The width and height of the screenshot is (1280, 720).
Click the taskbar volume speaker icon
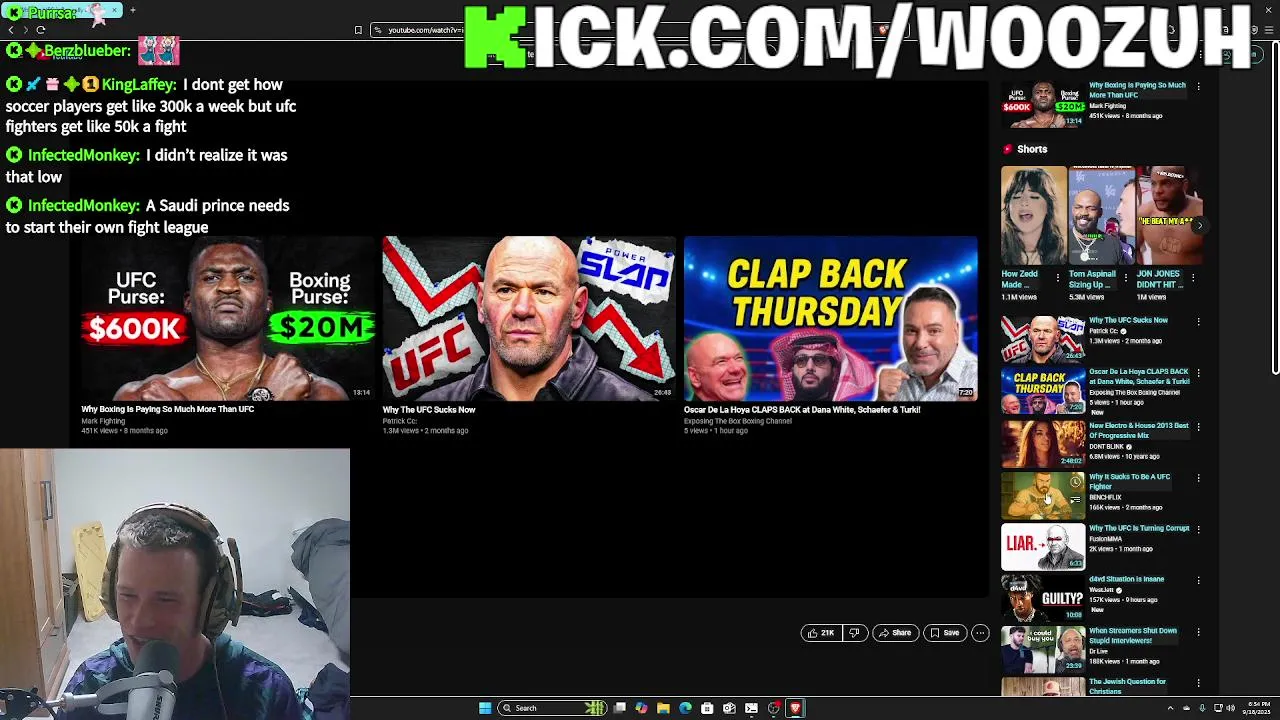(1230, 708)
